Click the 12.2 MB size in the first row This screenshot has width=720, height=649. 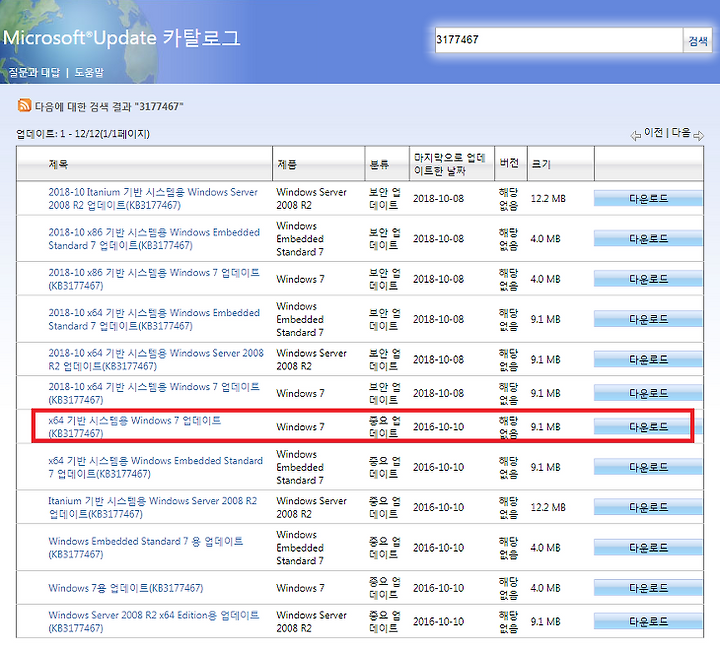[548, 198]
